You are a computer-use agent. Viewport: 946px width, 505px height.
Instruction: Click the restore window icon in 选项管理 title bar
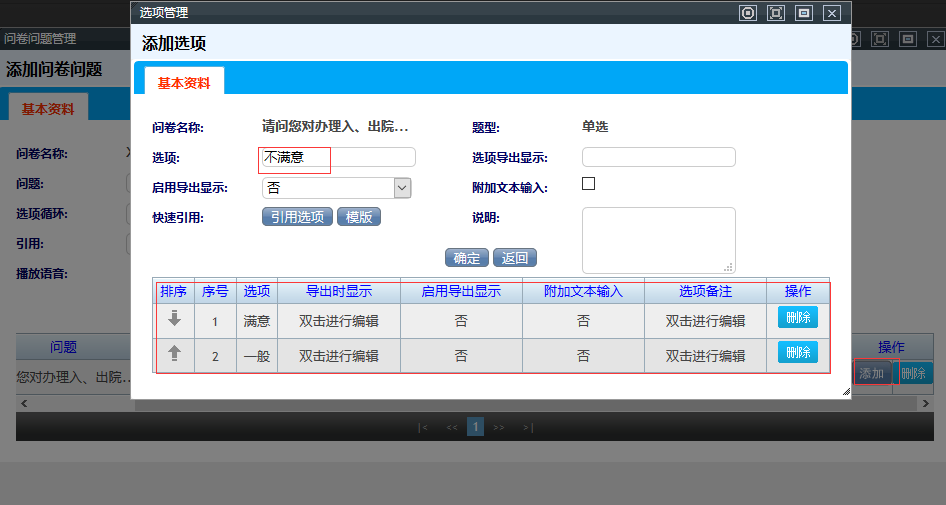click(803, 13)
